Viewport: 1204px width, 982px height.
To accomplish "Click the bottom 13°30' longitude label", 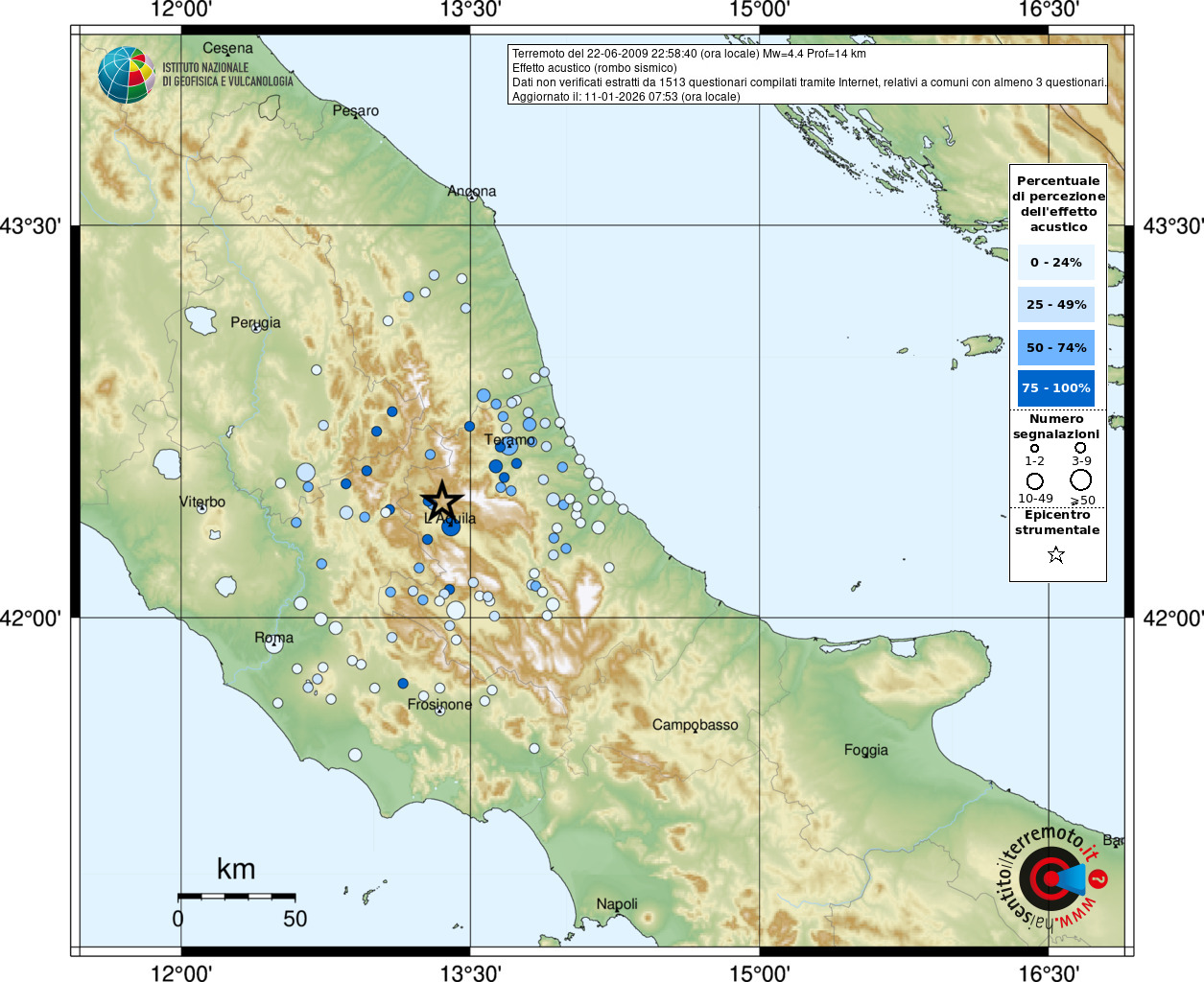I will pyautogui.click(x=471, y=973).
